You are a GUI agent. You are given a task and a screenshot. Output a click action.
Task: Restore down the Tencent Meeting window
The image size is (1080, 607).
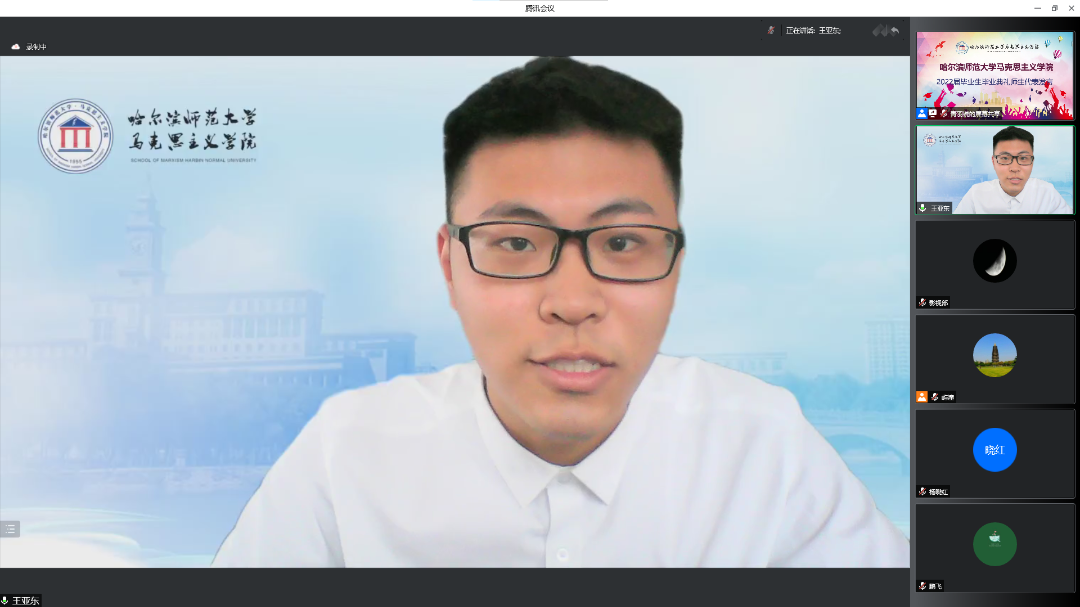(1054, 8)
